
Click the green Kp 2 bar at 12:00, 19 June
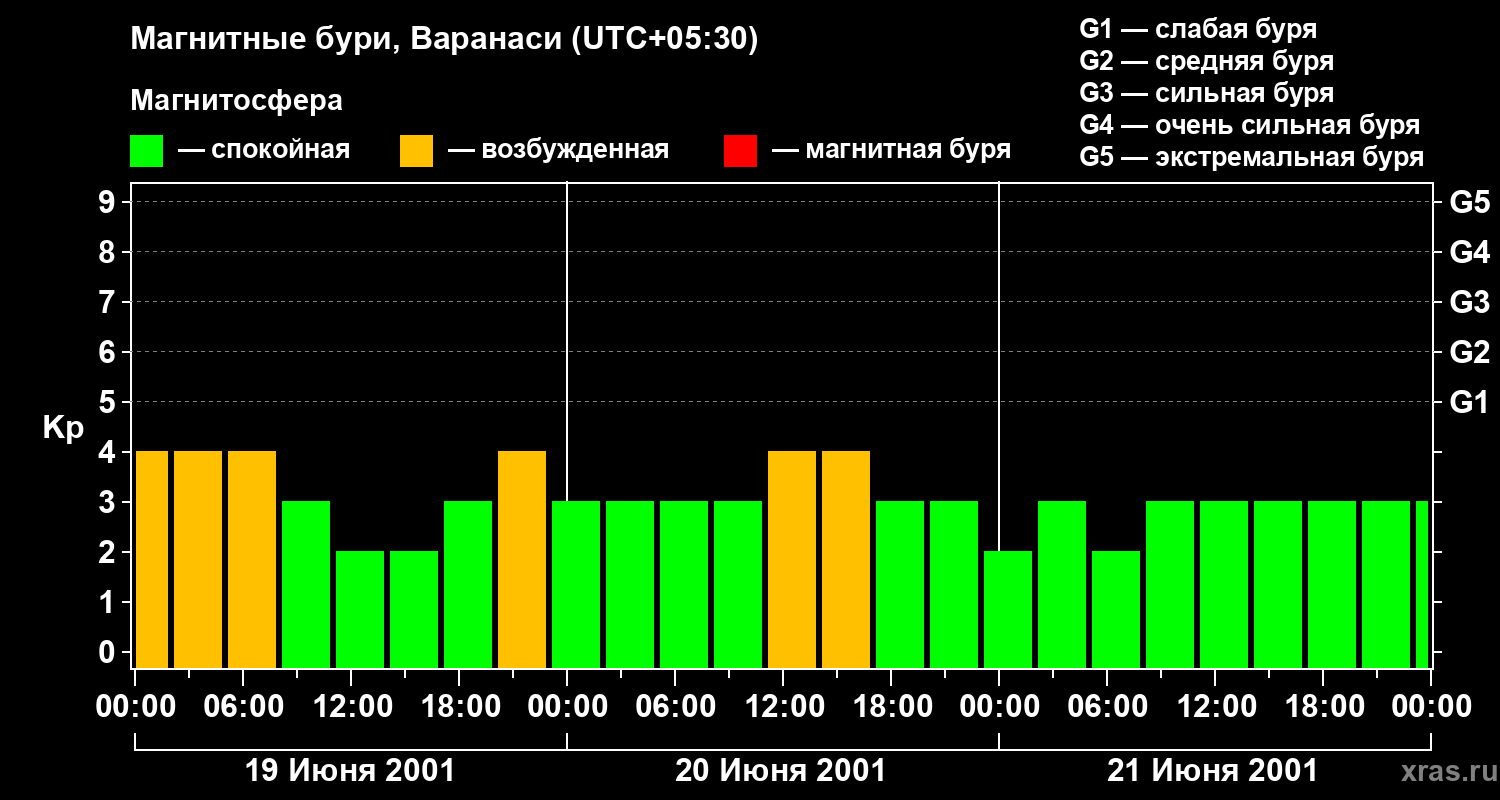(x=360, y=610)
